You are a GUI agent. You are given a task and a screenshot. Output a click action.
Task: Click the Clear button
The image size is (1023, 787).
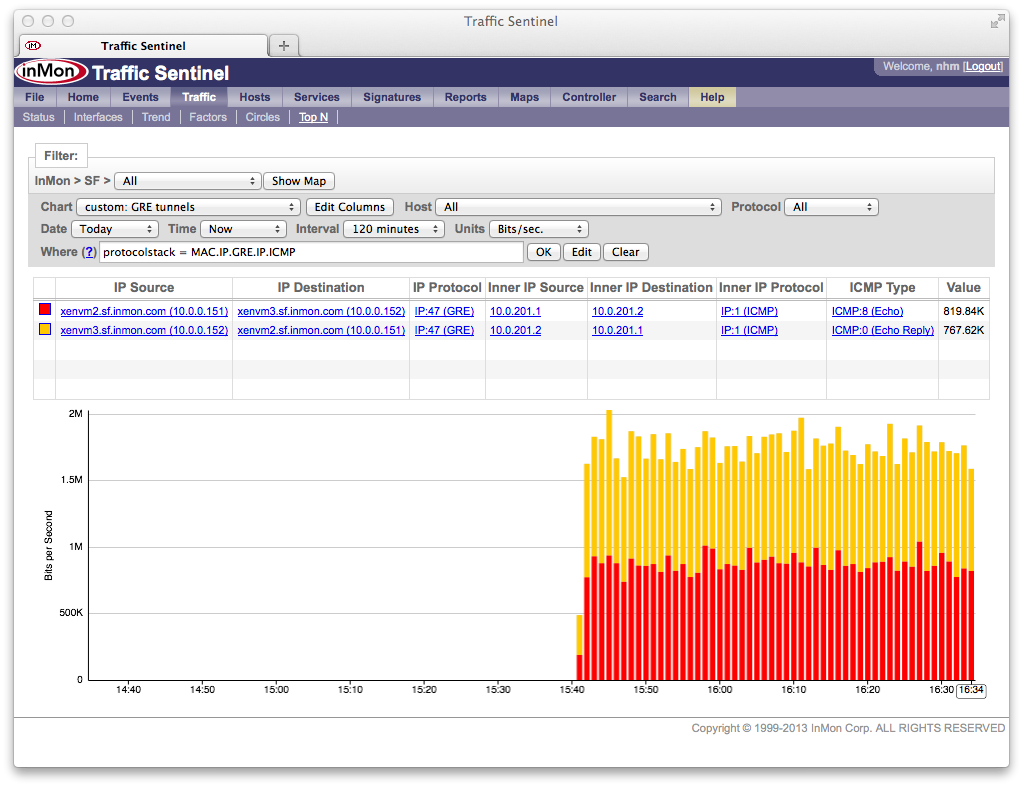coord(626,252)
